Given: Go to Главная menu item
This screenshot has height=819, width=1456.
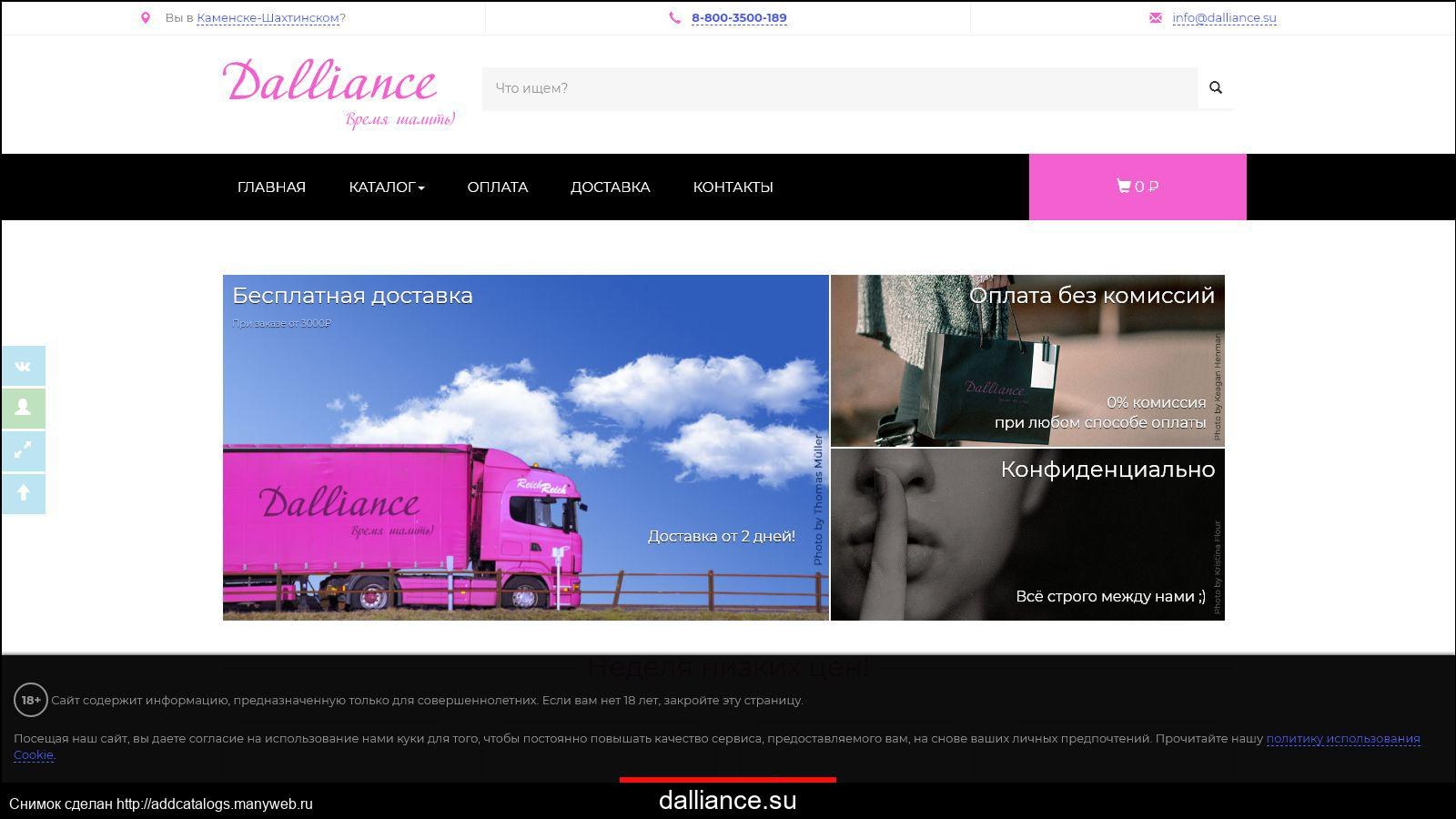Looking at the screenshot, I should point(271,187).
